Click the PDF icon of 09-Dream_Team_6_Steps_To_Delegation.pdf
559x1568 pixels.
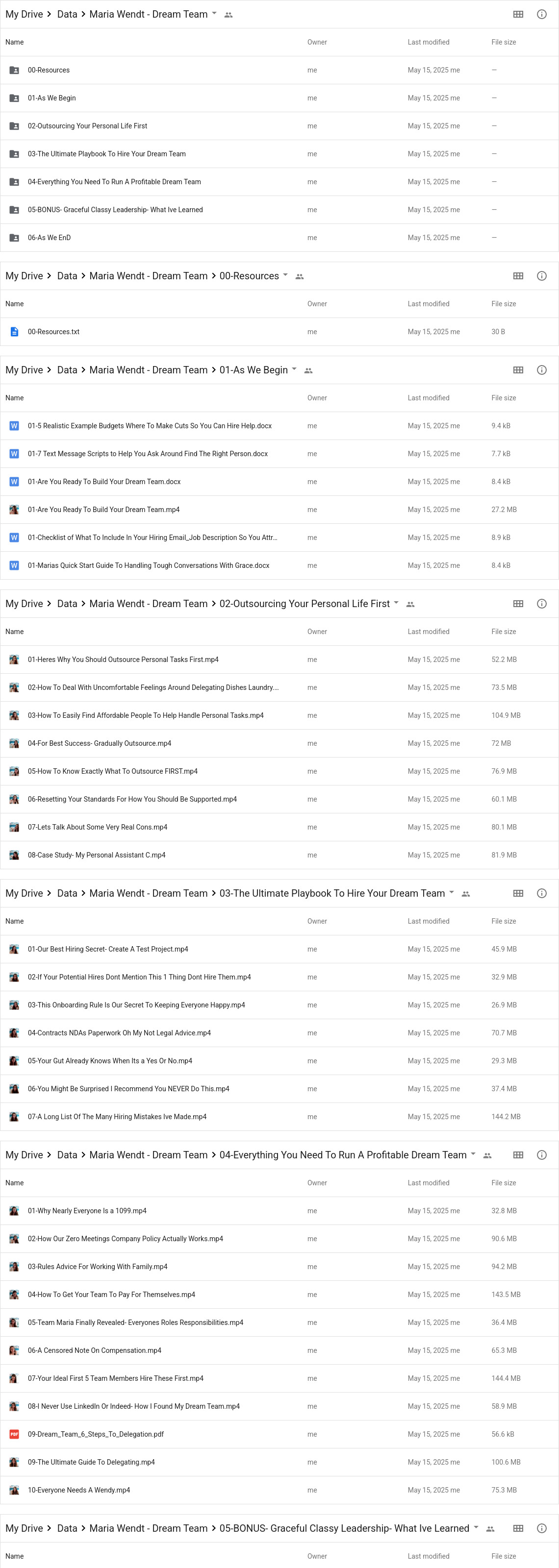pos(14,1434)
